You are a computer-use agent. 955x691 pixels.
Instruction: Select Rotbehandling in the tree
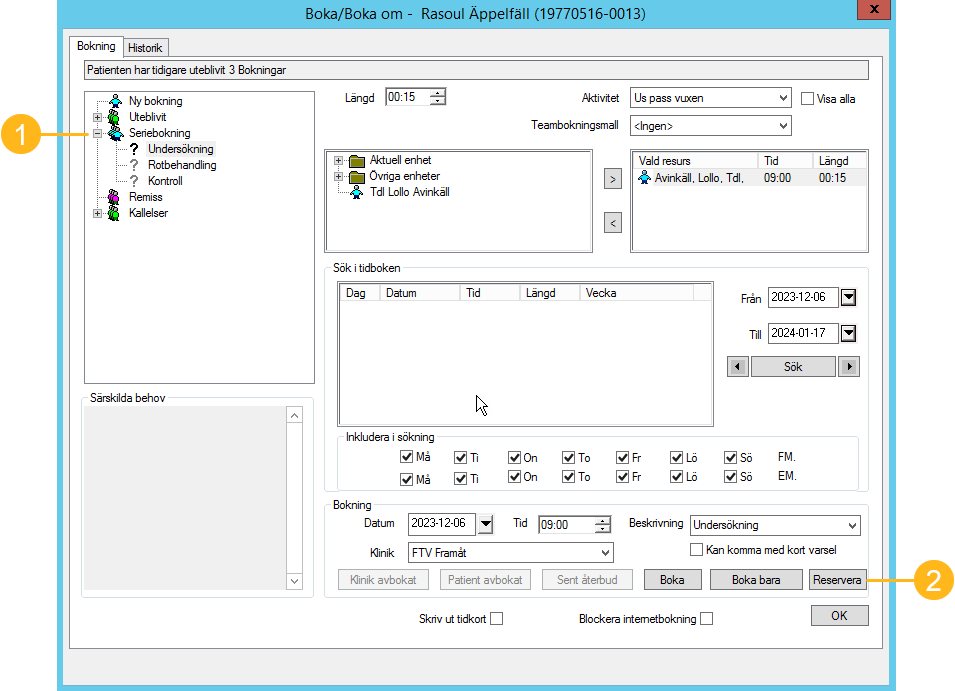pyautogui.click(x=181, y=165)
